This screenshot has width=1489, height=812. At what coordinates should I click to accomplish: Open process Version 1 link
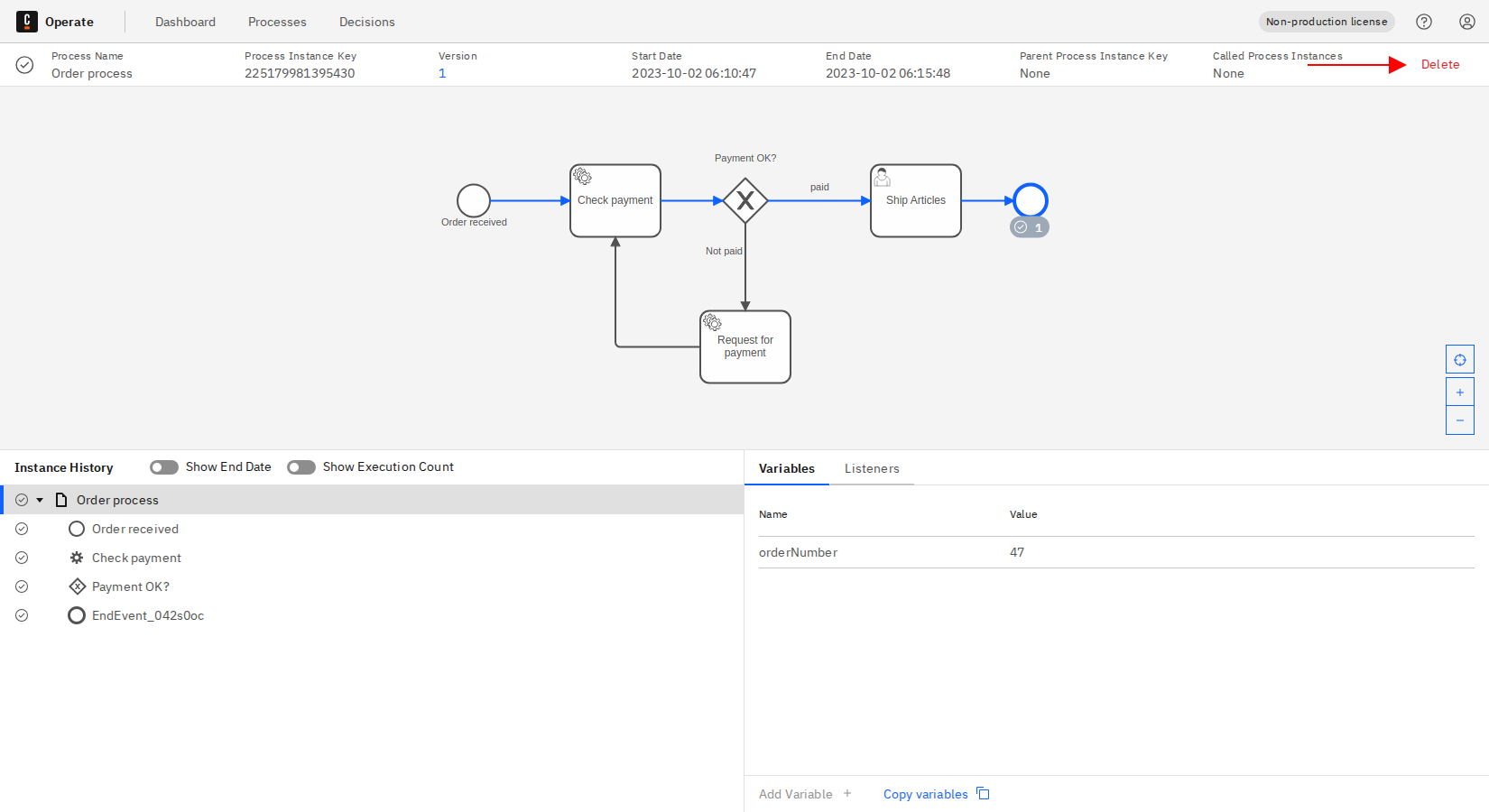click(442, 73)
